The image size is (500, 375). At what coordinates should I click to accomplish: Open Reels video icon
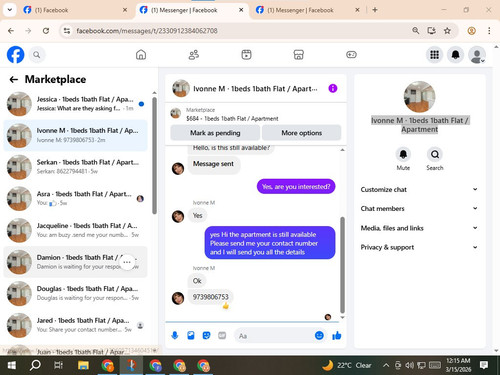point(246,55)
